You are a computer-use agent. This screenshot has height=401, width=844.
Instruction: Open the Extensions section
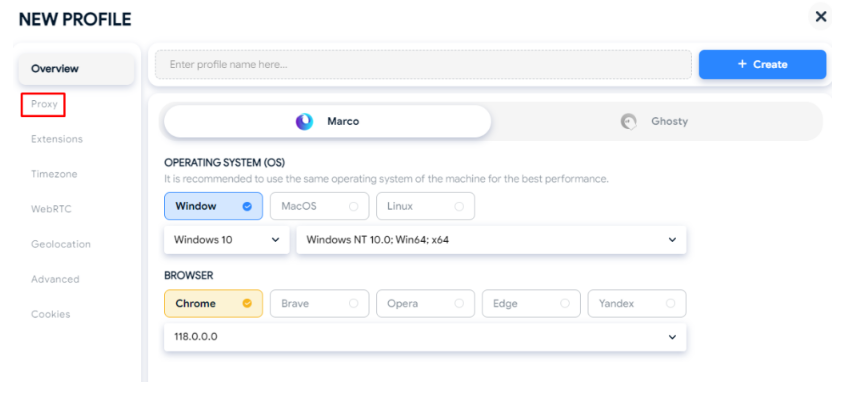coord(57,139)
